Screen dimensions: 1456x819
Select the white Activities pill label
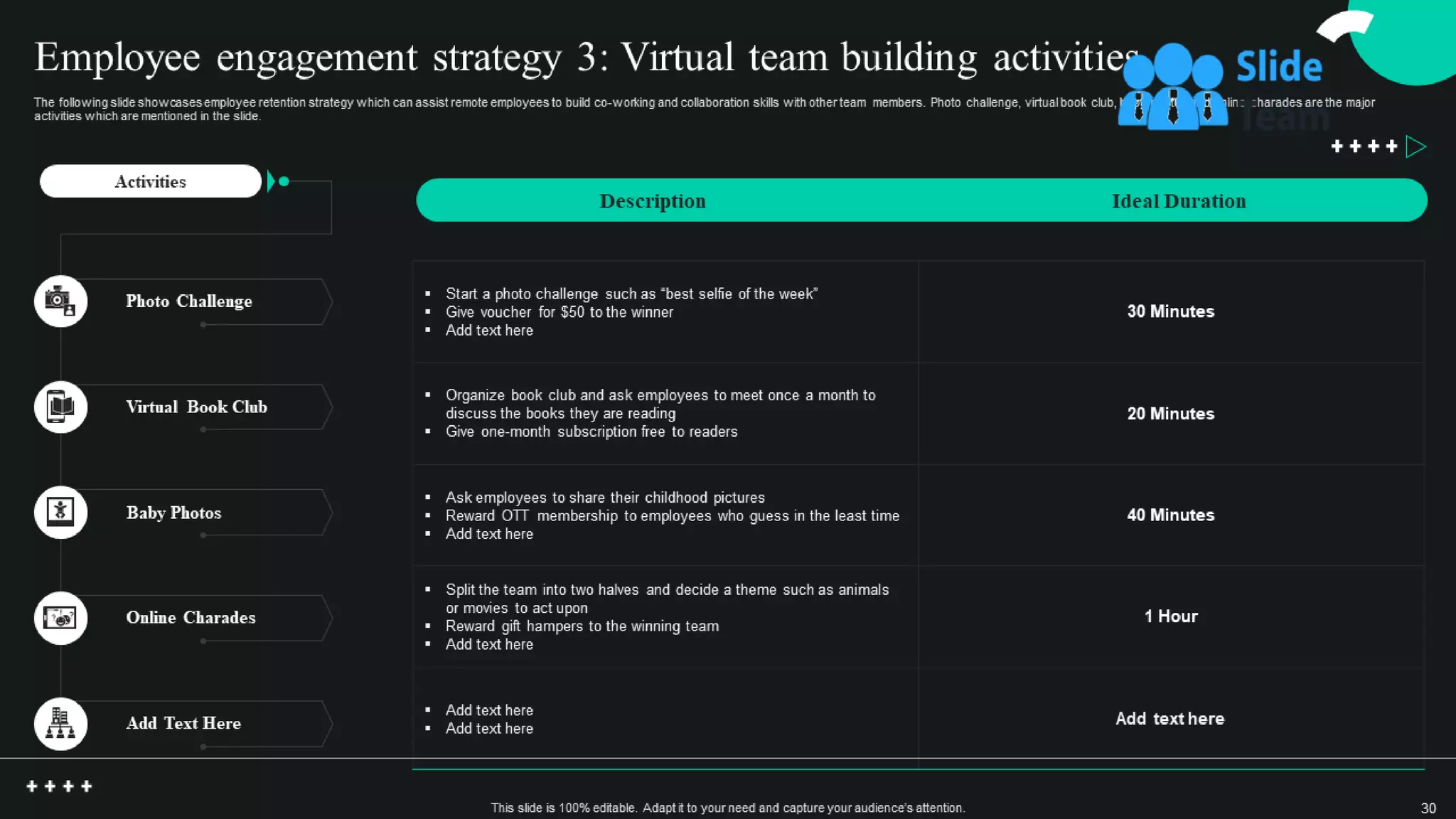[150, 181]
